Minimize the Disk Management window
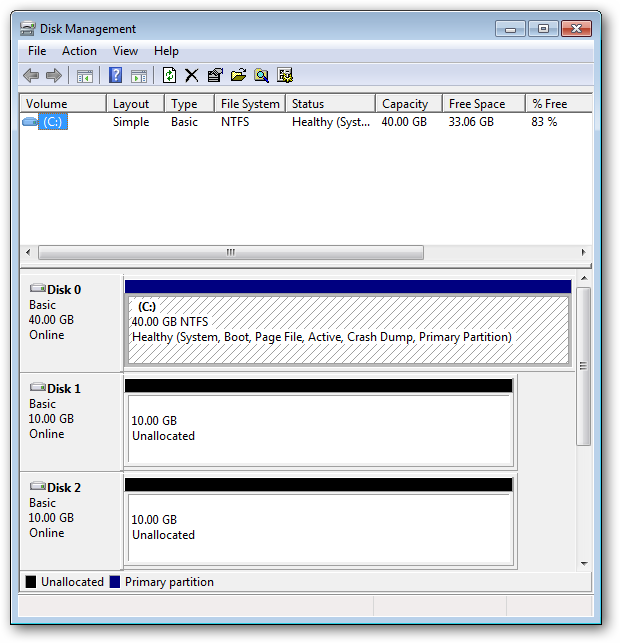This screenshot has width=620, height=643. tap(510, 29)
